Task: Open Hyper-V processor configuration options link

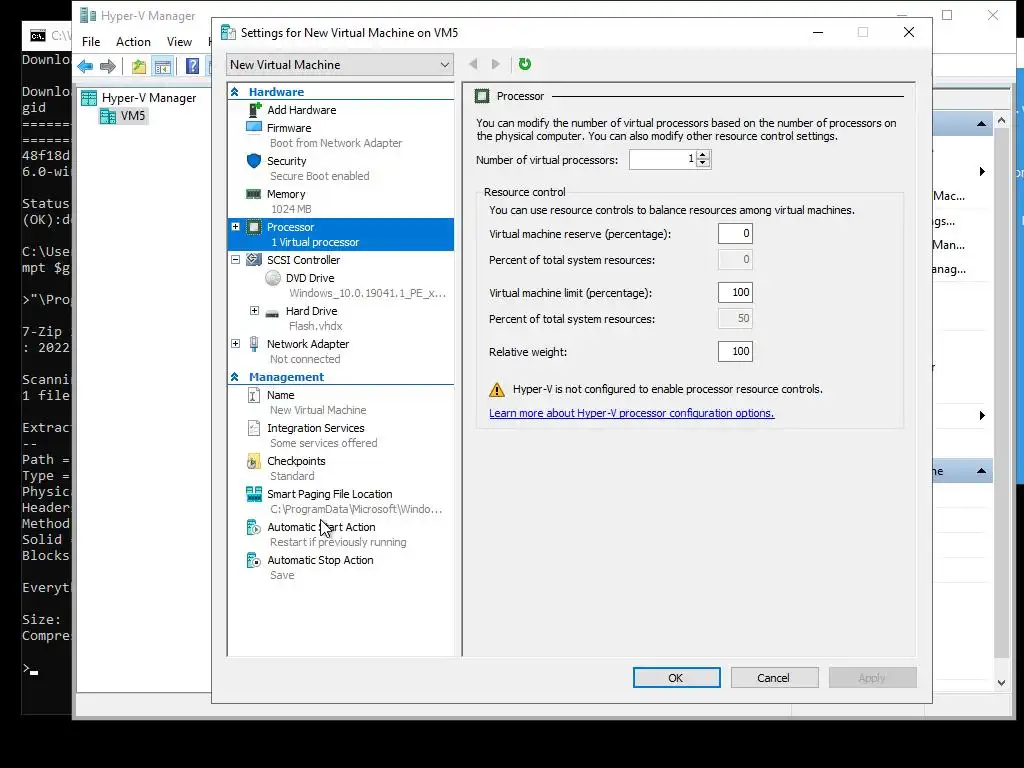Action: tap(632, 413)
